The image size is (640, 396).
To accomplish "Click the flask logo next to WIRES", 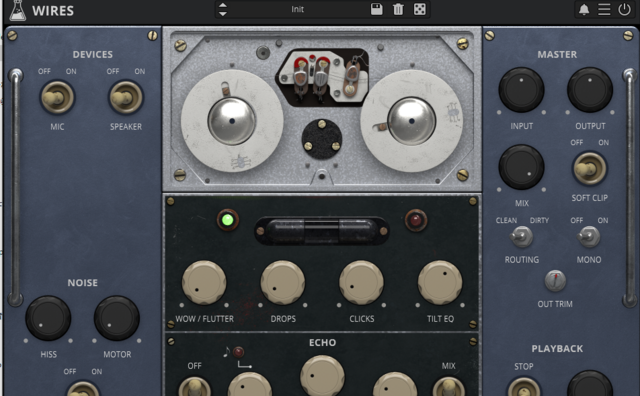I will [x=18, y=10].
